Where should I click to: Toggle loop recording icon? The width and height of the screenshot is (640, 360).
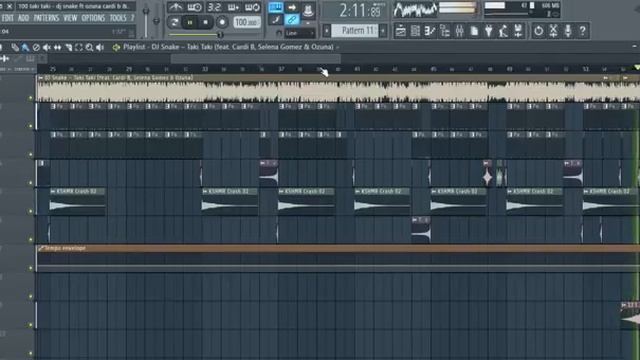tap(252, 7)
